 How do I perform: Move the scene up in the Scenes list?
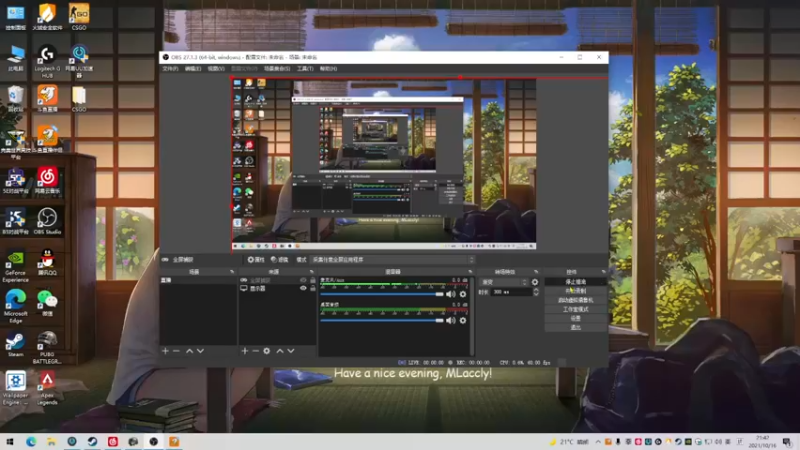coord(189,351)
